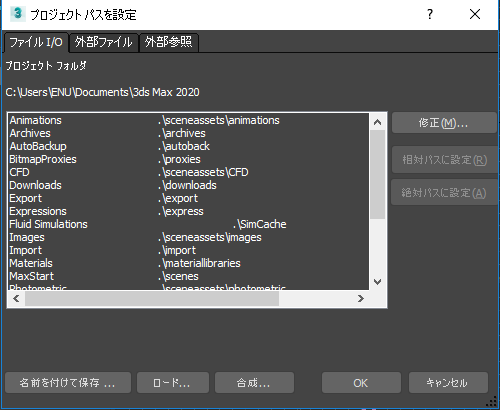Click the vertical scrollbar thumb
Viewport: 500px width, 410px height.
pos(377,174)
